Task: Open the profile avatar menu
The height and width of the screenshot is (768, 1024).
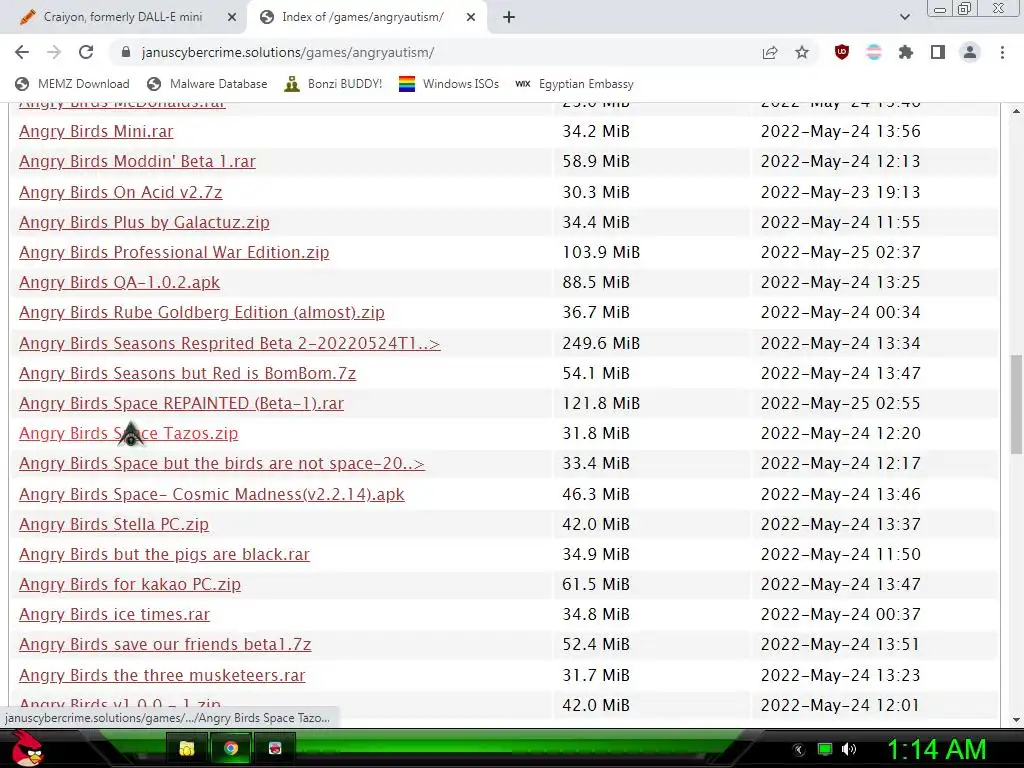Action: [970, 52]
